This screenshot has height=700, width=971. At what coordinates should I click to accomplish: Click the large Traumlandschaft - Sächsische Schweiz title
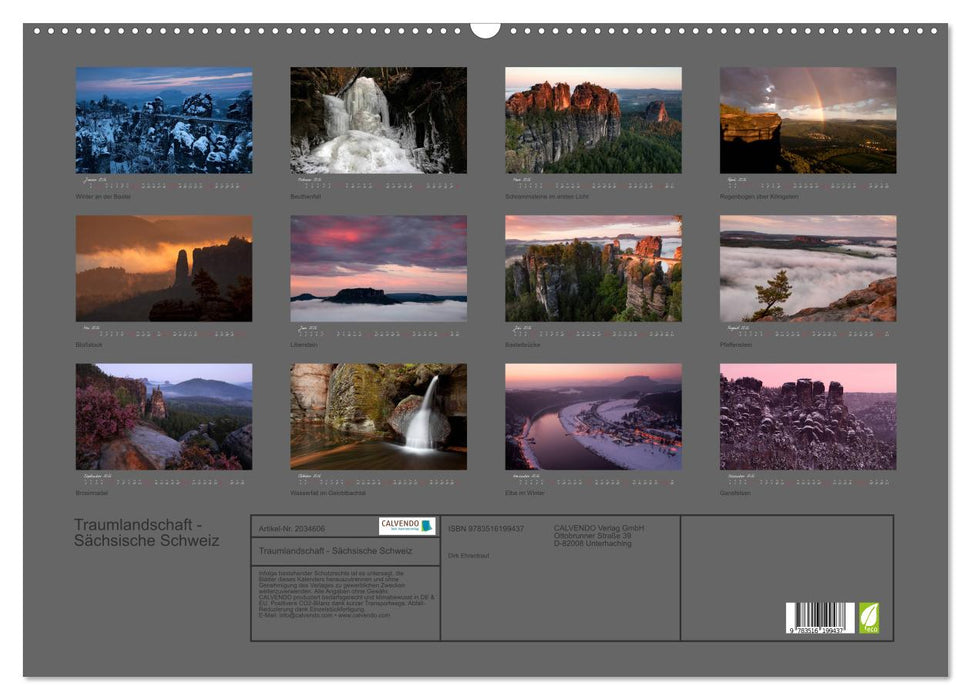pos(146,533)
